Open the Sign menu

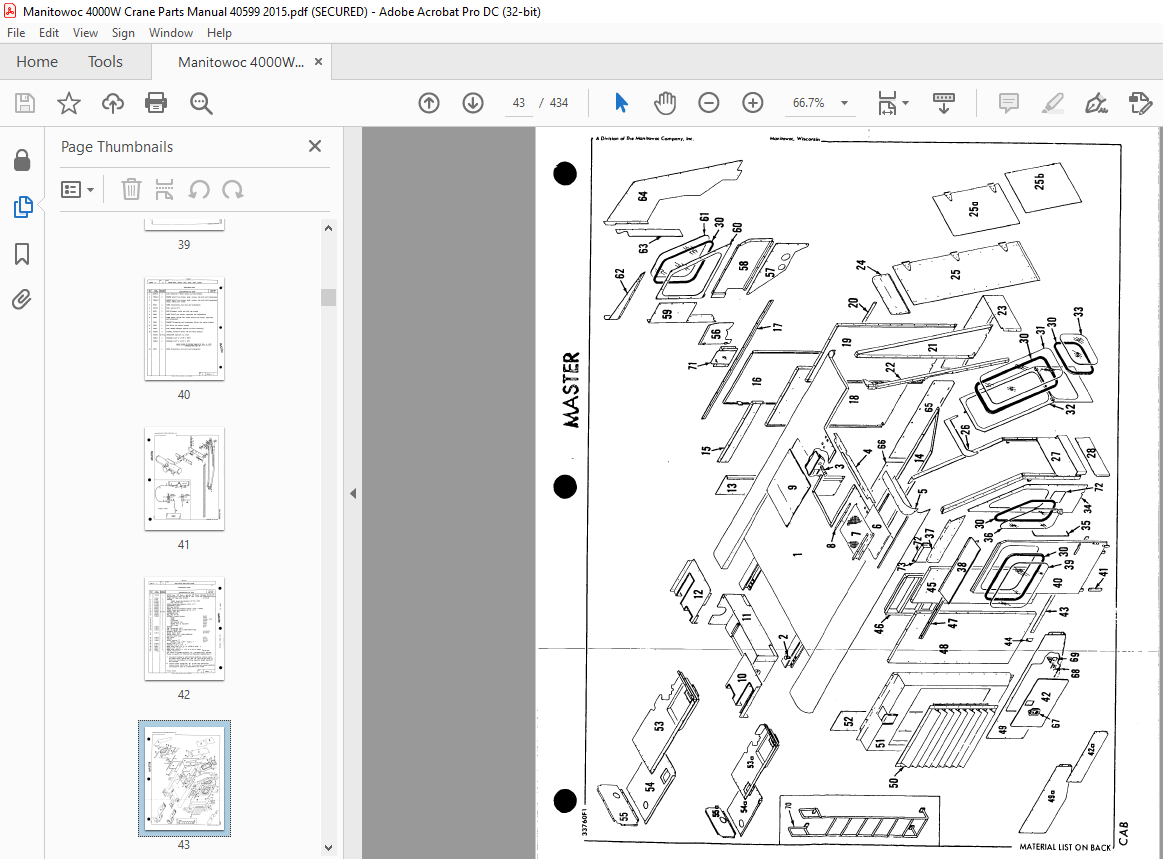tap(123, 33)
